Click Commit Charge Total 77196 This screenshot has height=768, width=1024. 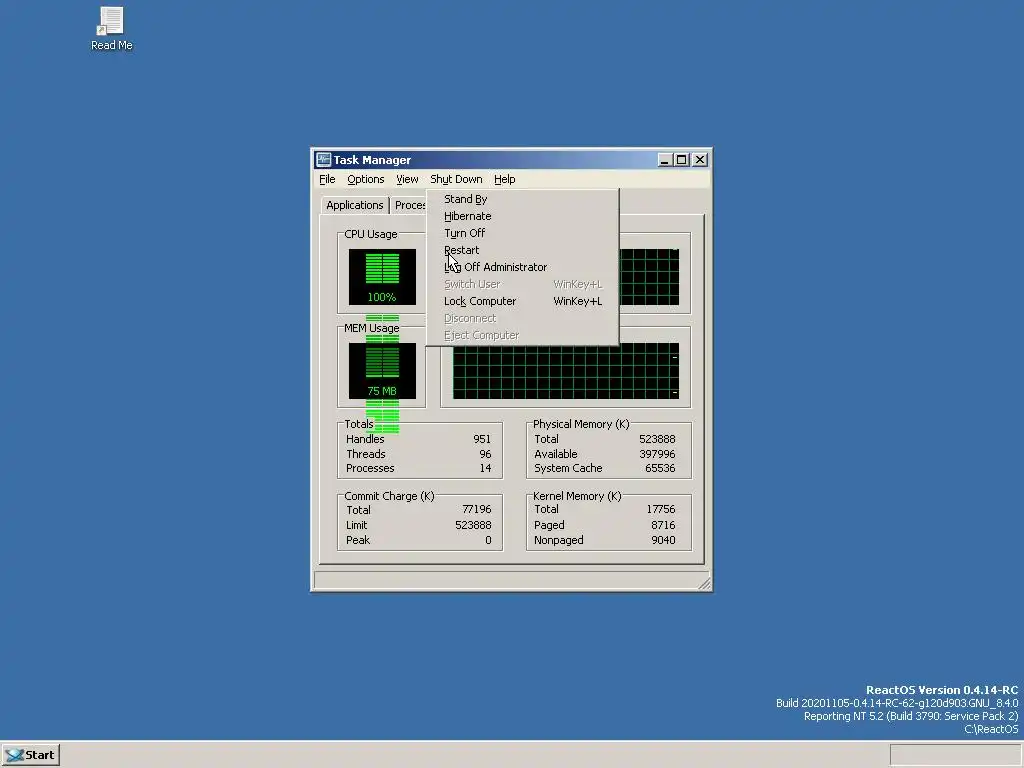(x=477, y=509)
